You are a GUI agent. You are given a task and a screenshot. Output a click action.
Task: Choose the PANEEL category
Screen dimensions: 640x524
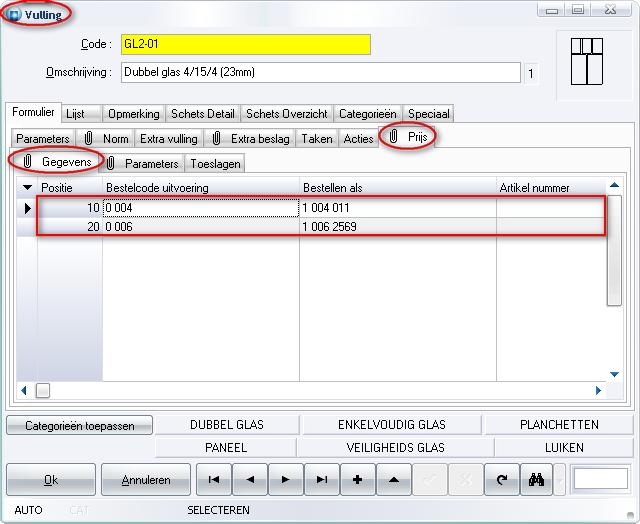[x=226, y=448]
